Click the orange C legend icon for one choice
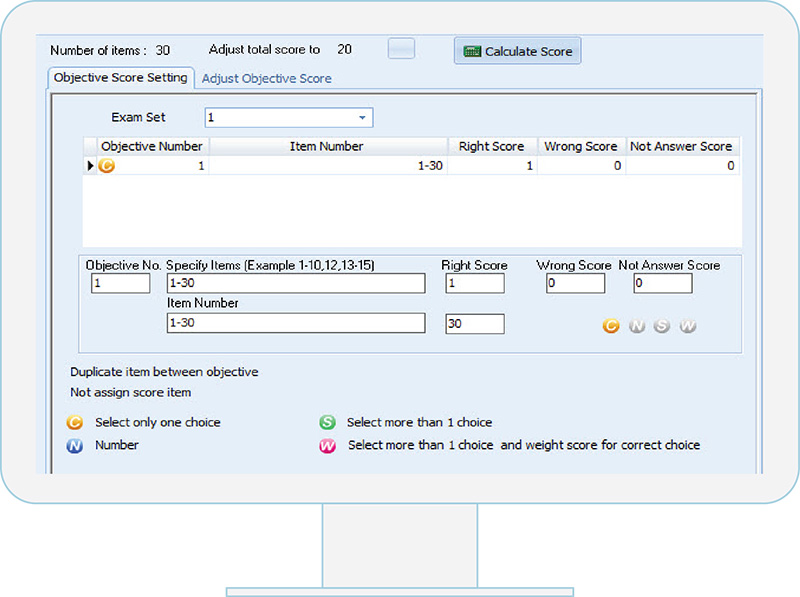The width and height of the screenshot is (800, 597). (x=74, y=422)
